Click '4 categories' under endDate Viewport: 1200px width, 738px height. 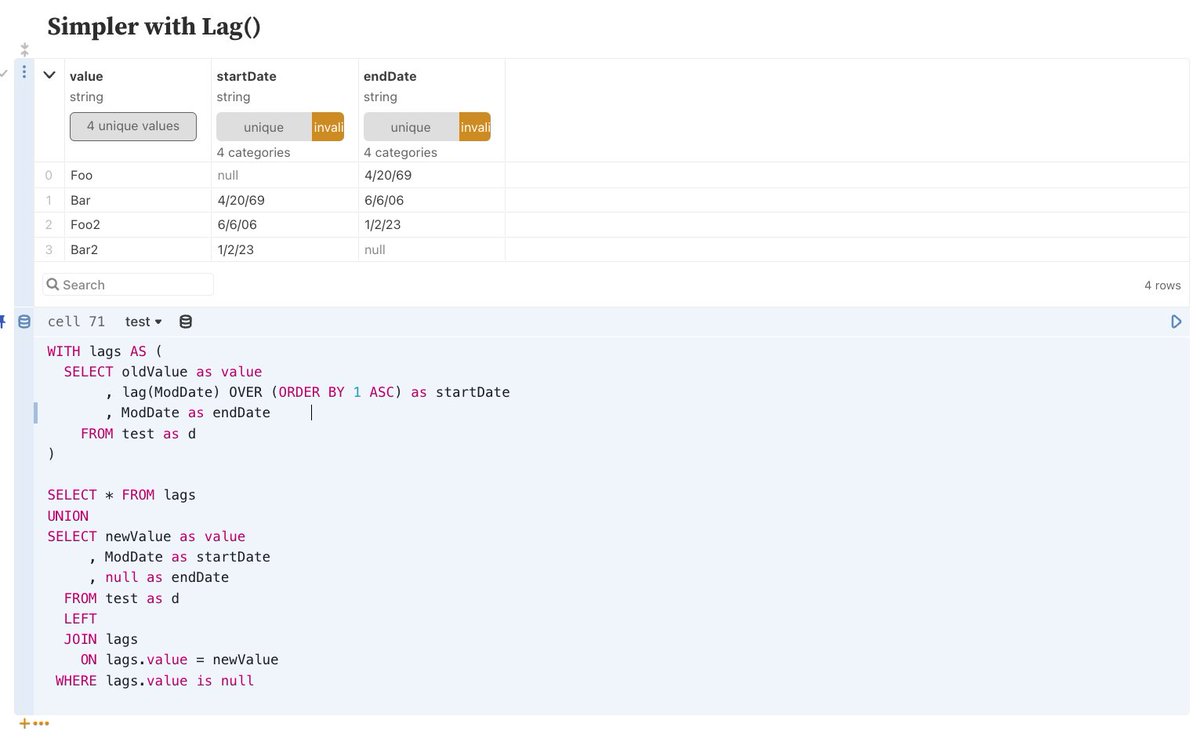[x=400, y=153]
